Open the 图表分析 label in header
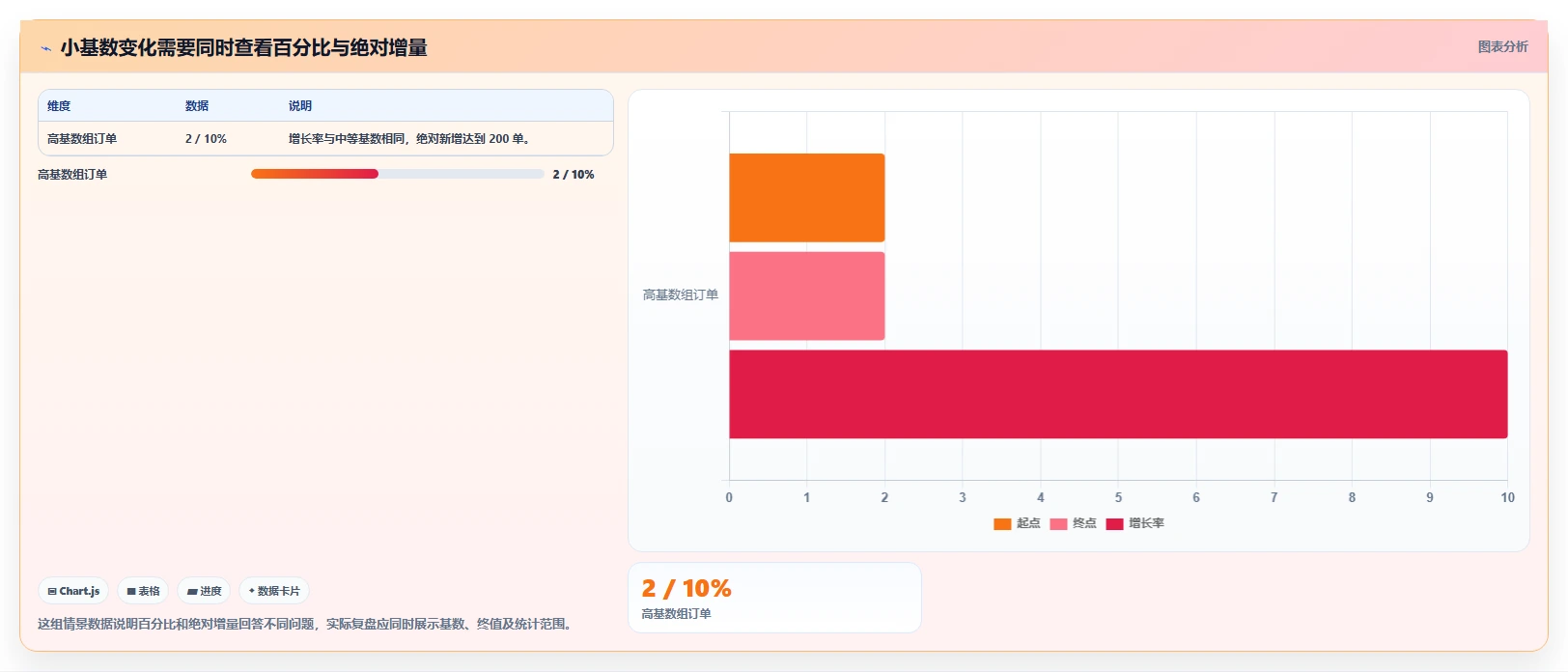 [1502, 46]
